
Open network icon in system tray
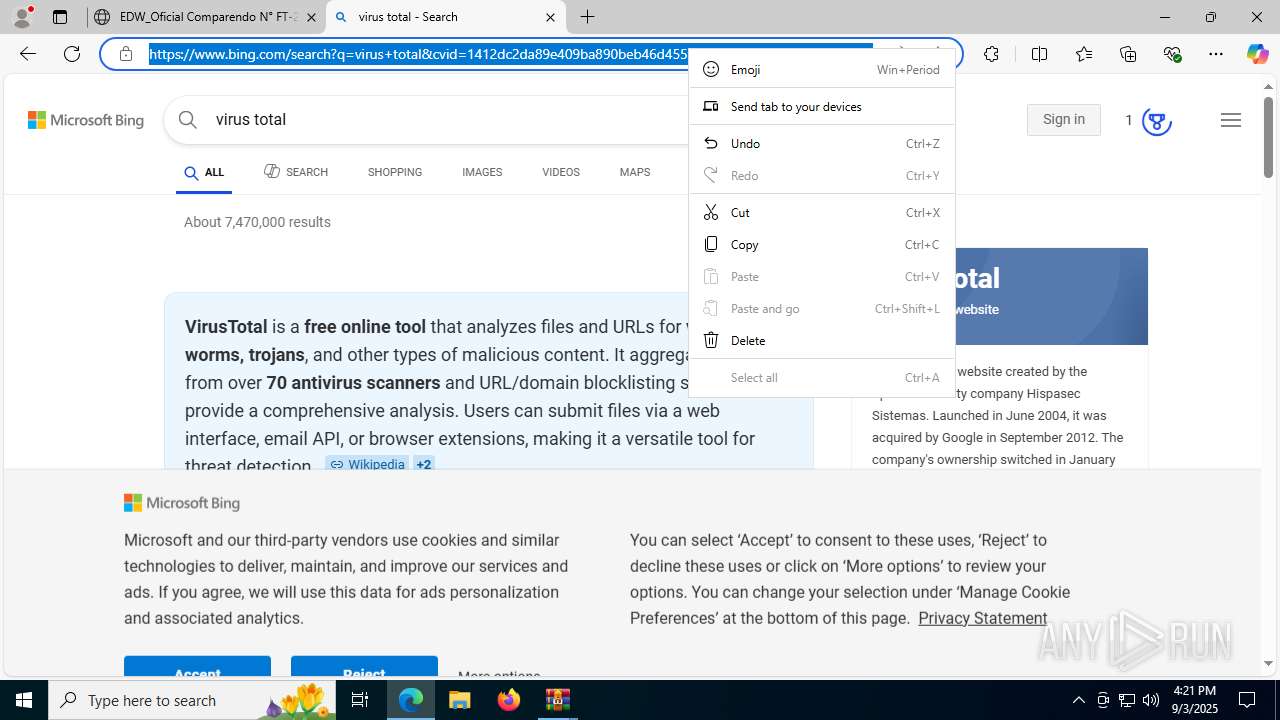pyautogui.click(x=1127, y=700)
